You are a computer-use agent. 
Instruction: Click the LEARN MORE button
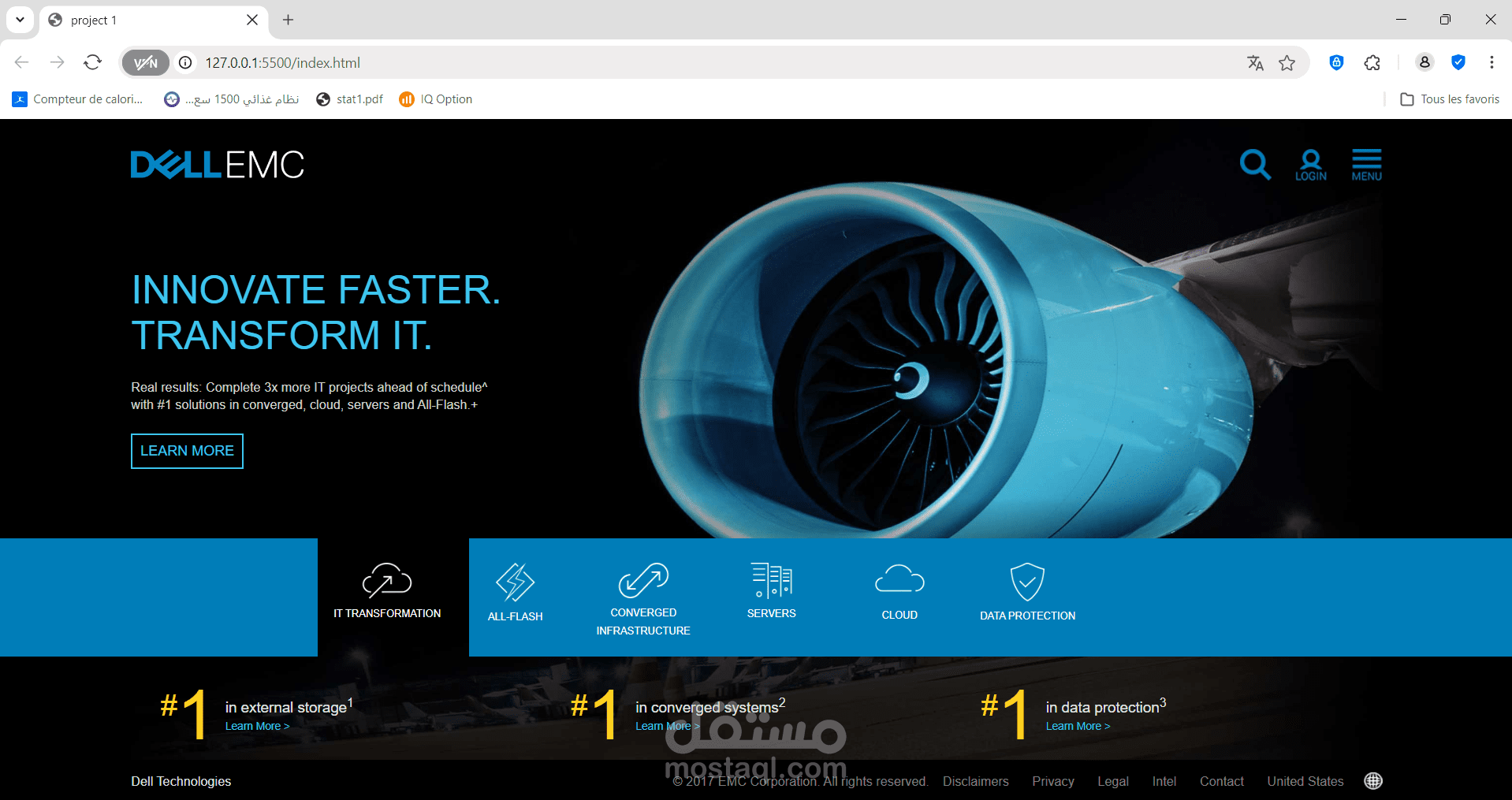187,451
